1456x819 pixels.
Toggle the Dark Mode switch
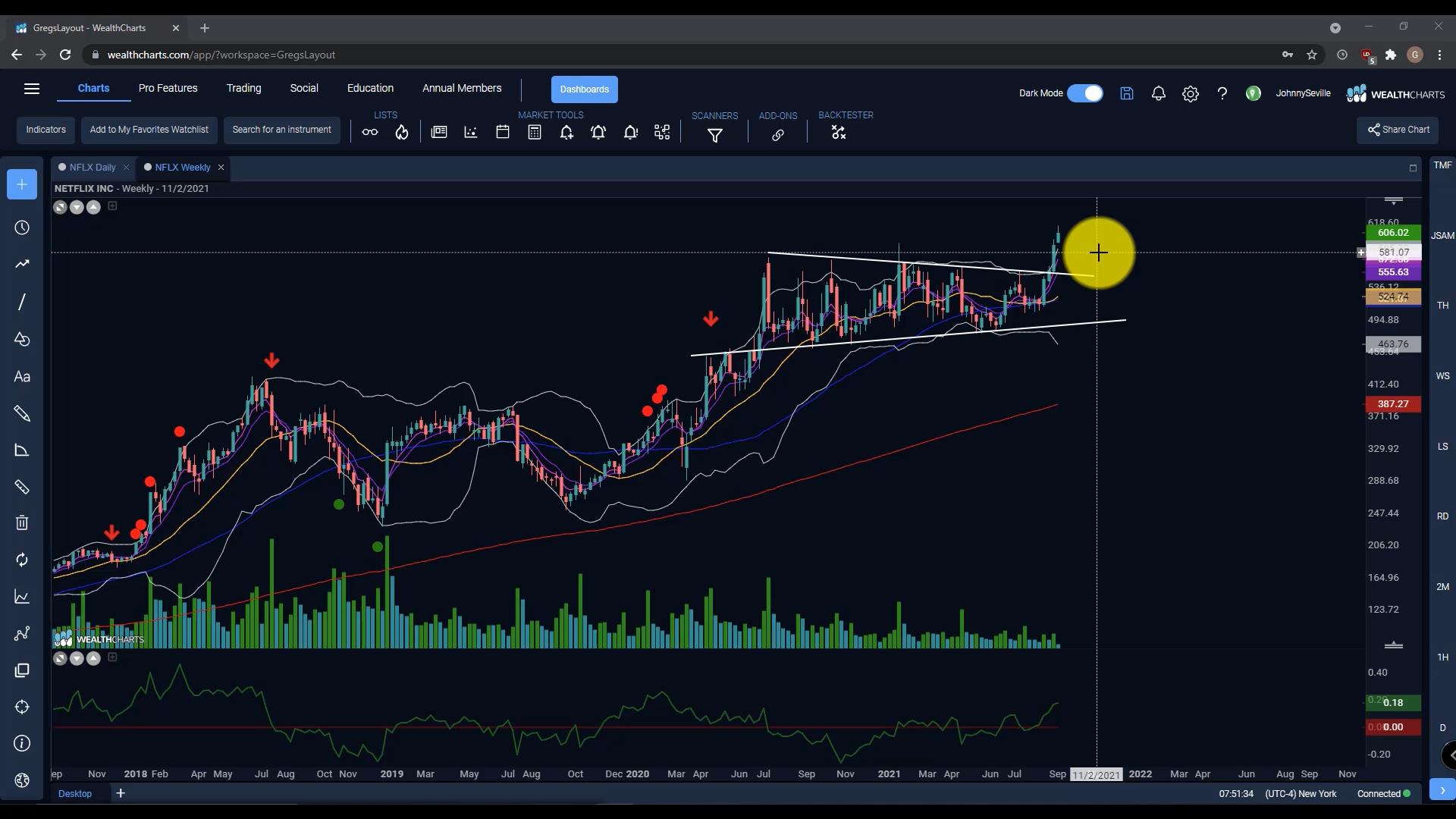pyautogui.click(x=1085, y=93)
